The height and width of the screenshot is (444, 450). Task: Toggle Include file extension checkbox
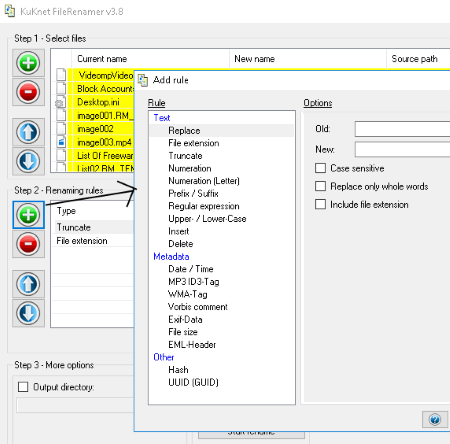320,204
